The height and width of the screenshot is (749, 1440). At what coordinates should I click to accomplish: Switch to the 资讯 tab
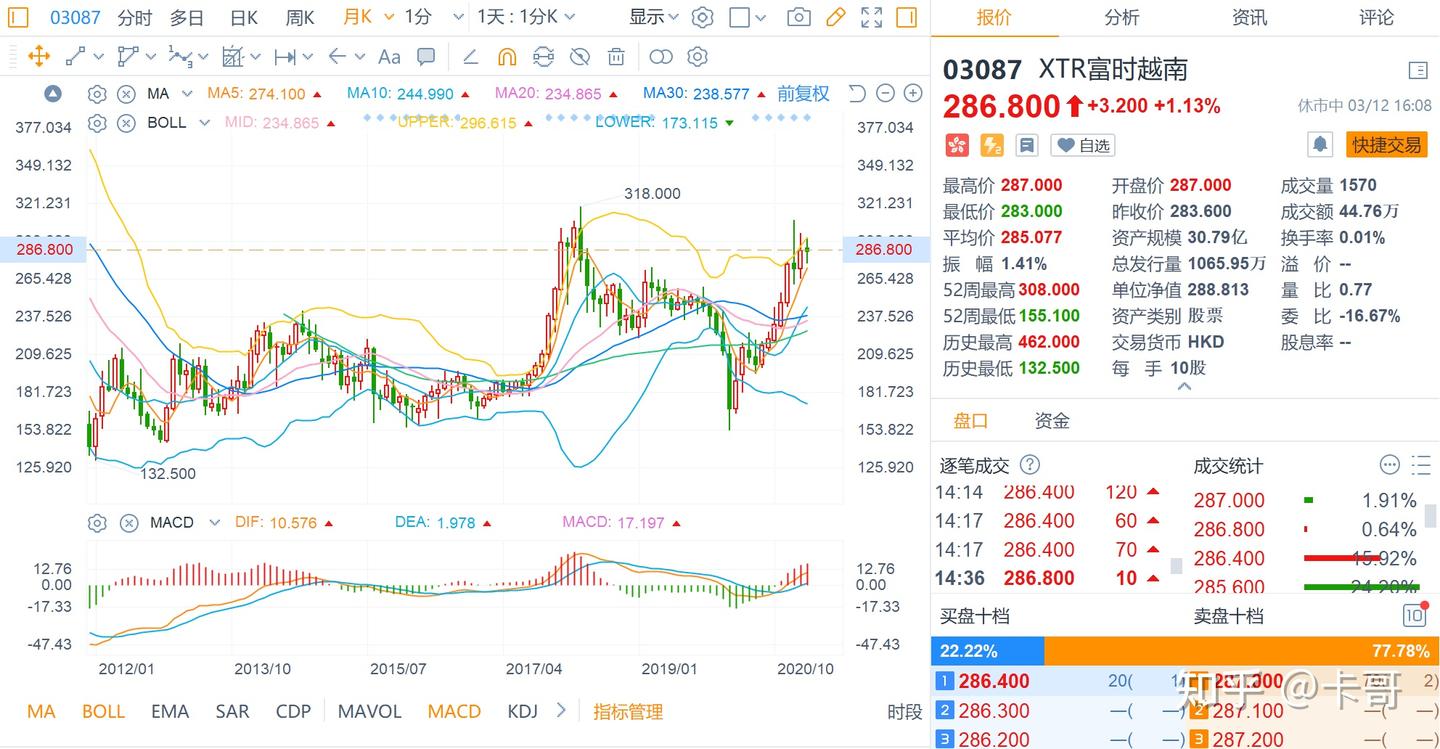click(1249, 17)
